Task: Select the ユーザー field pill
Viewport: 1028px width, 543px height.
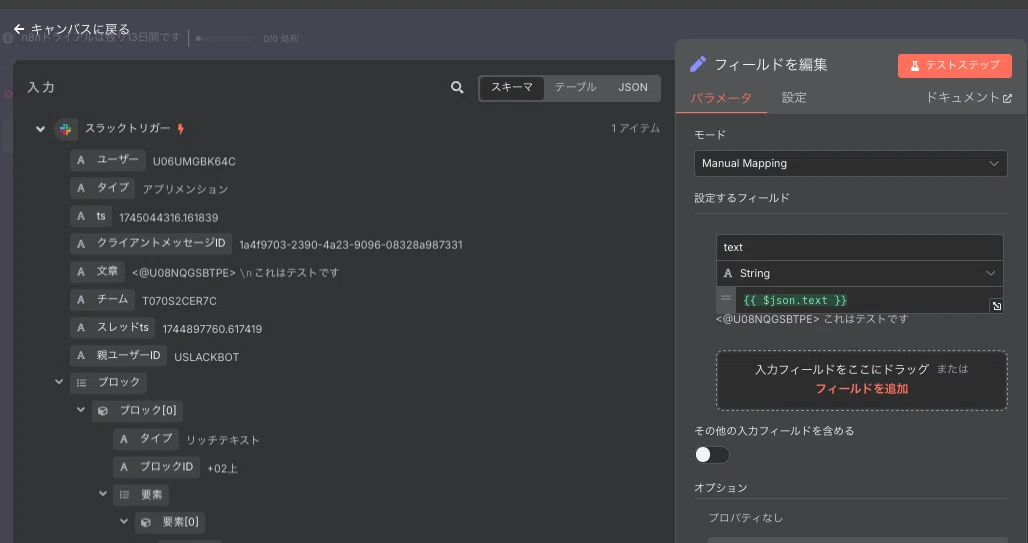Action: 108,160
